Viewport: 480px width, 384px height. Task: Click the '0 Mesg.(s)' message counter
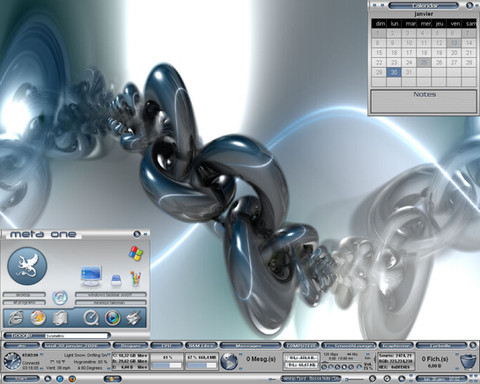click(261, 359)
